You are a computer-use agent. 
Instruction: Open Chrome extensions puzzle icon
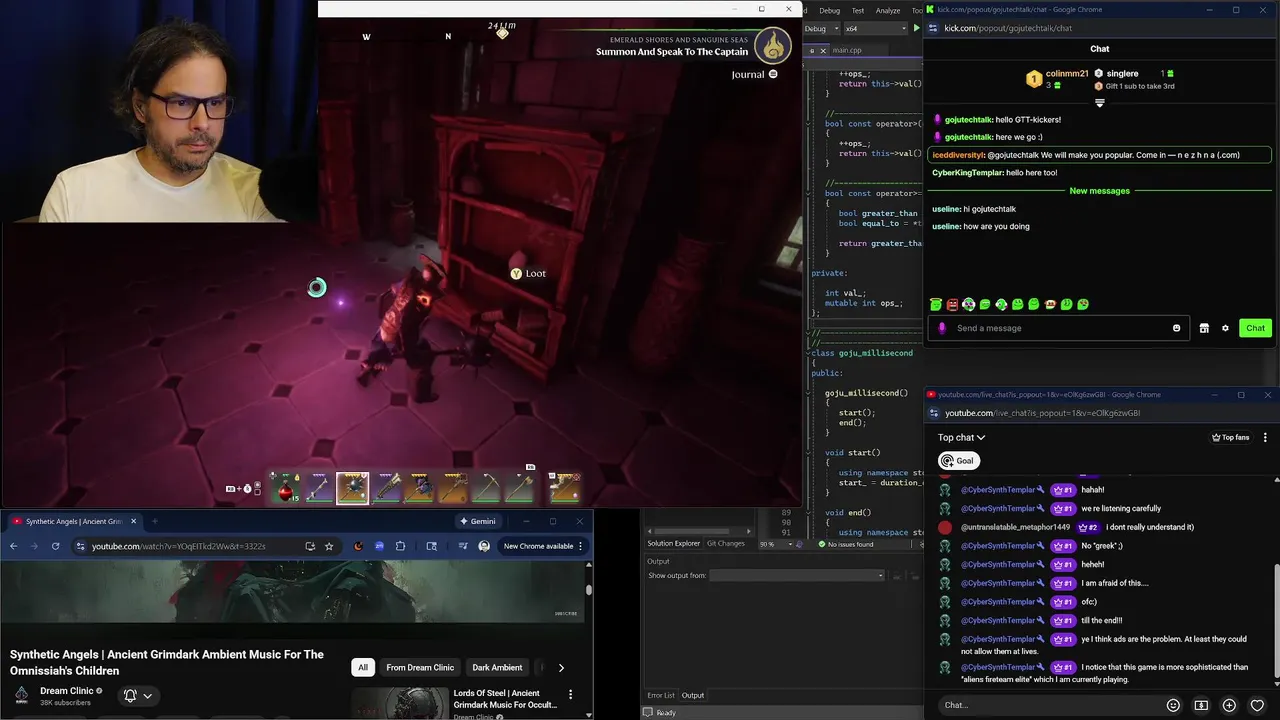(x=400, y=546)
